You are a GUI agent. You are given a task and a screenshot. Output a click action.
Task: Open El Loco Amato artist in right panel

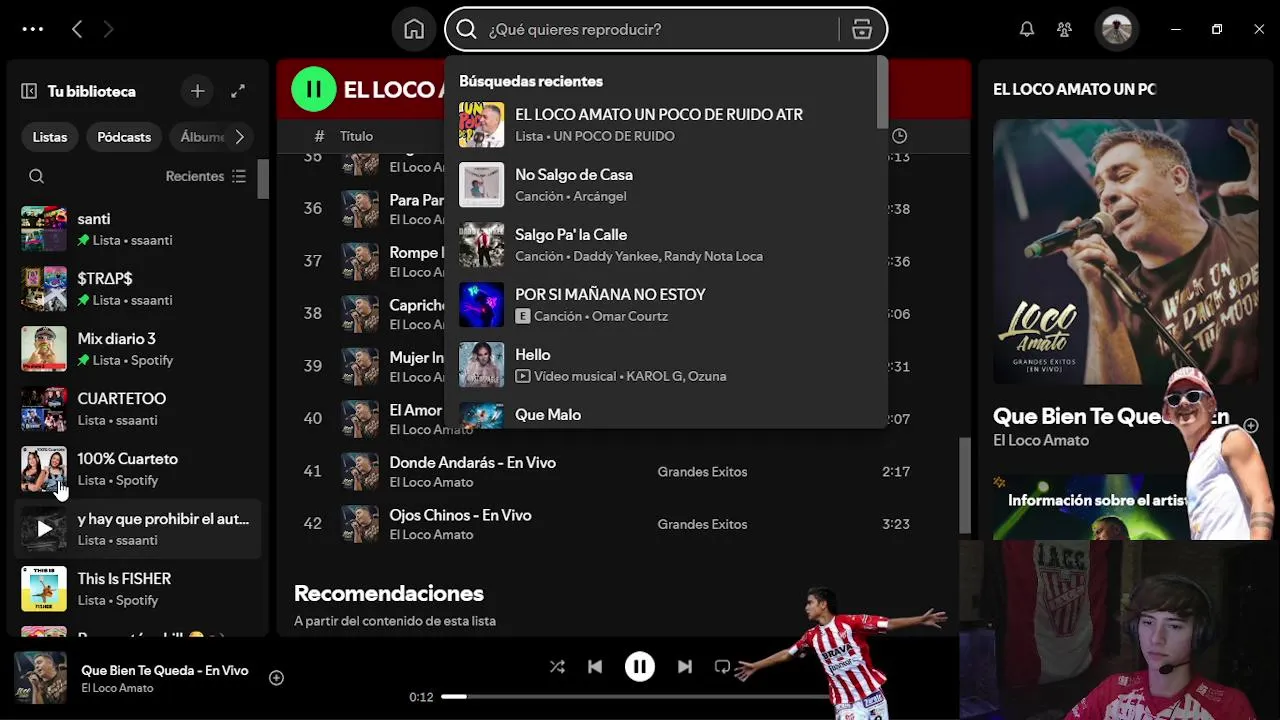coord(1041,440)
